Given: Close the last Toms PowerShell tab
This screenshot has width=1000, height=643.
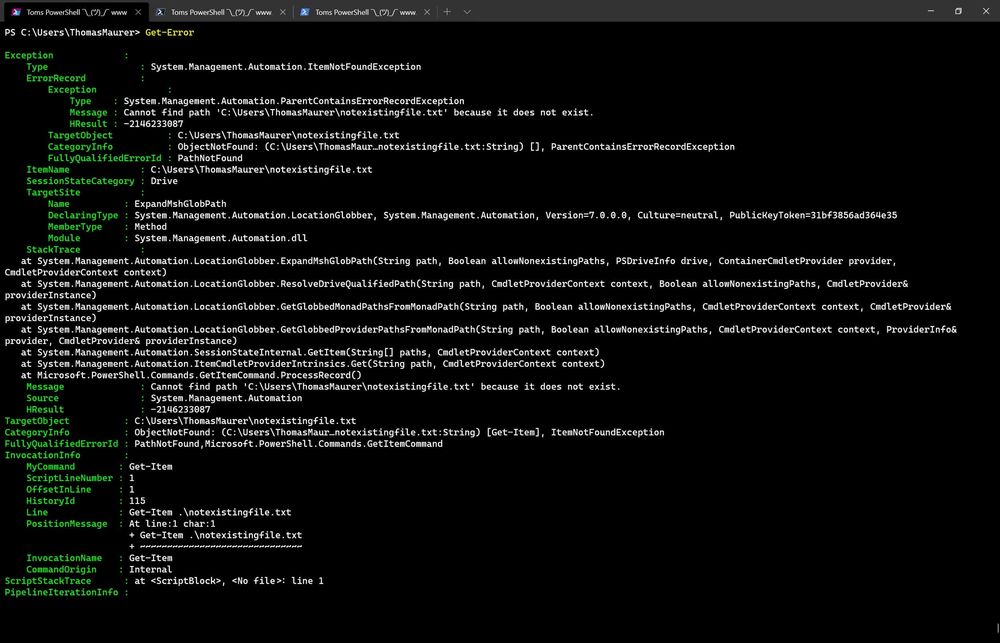Looking at the screenshot, I should pos(427,12).
